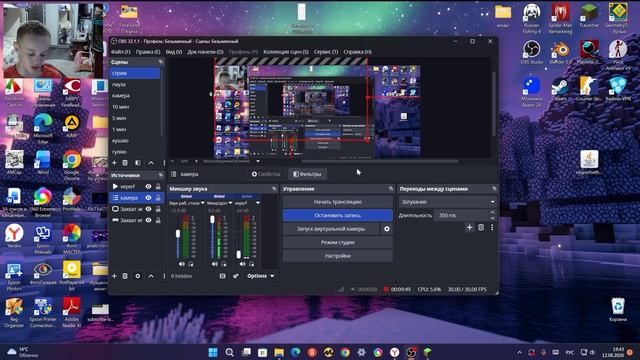Screen dimensions: 640x360
Task: Click Запуск виртуальной камеры button
Action: click(331, 229)
